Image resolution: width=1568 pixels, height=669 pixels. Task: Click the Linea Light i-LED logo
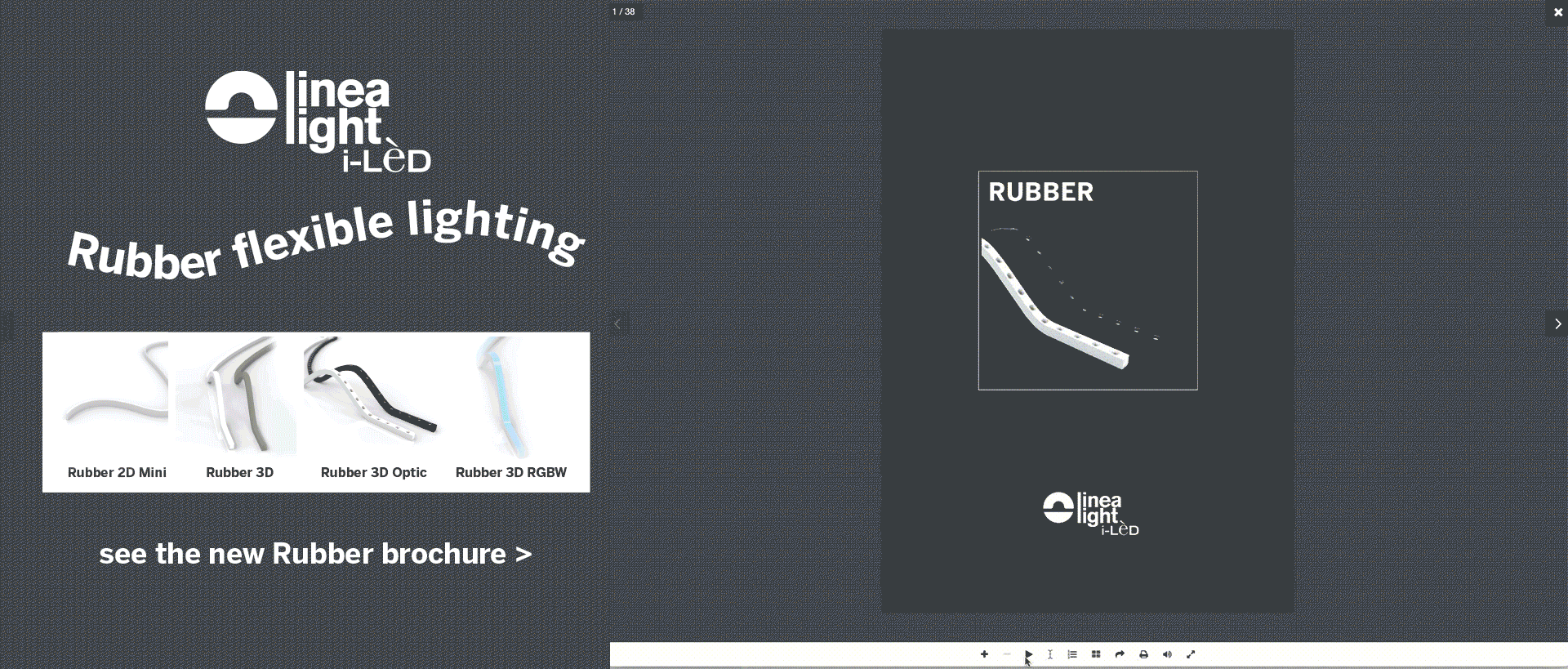318,122
